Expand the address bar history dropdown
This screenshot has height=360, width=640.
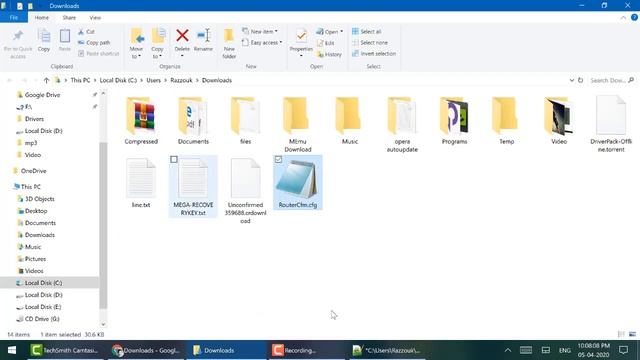[x=571, y=80]
